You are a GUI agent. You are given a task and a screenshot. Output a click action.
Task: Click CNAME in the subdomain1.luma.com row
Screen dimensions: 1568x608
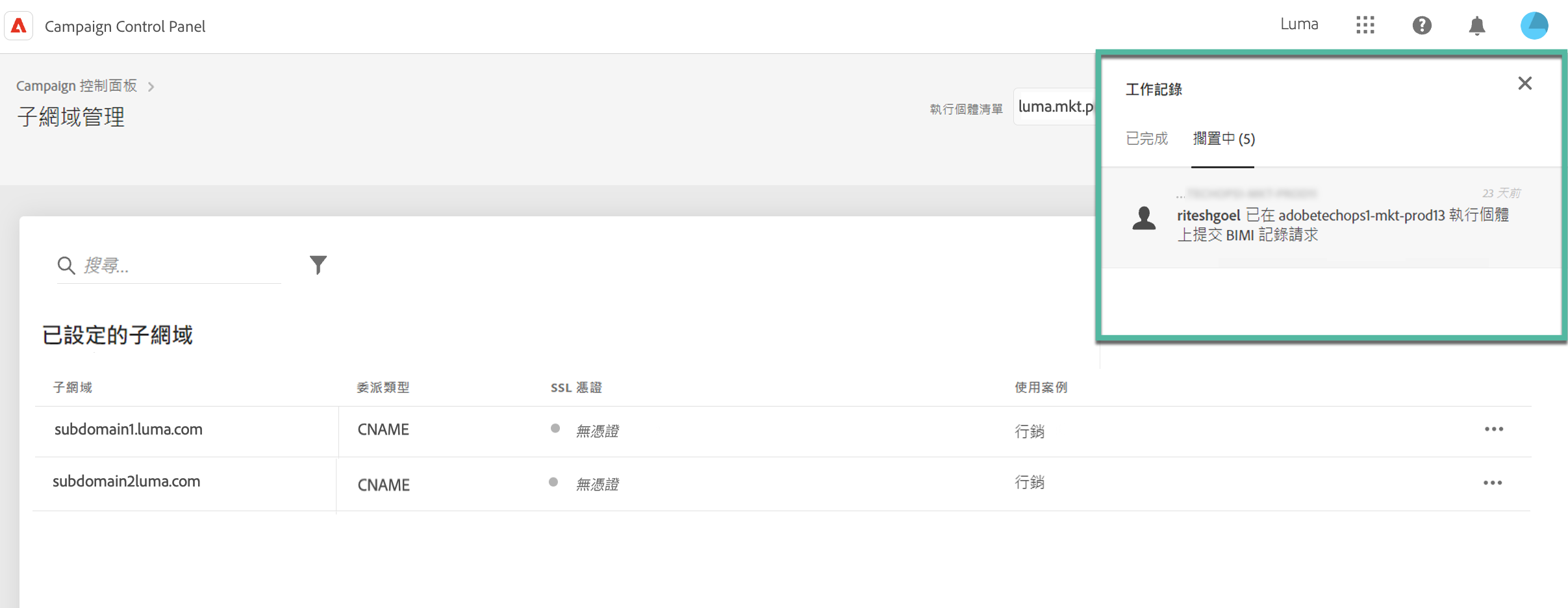[383, 429]
